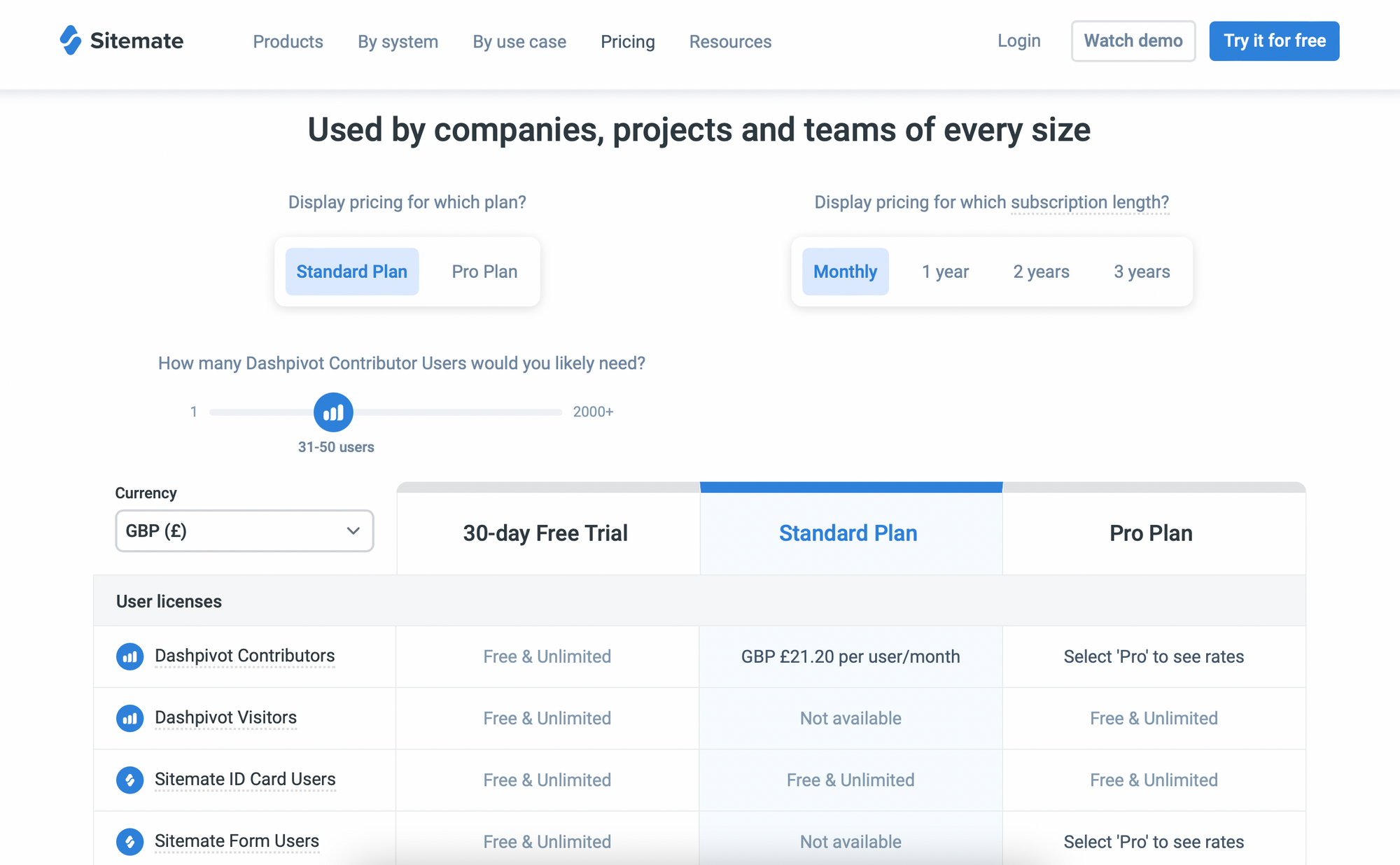Open the By use case menu
Screen dimensions: 1400x865
pyautogui.click(x=519, y=42)
